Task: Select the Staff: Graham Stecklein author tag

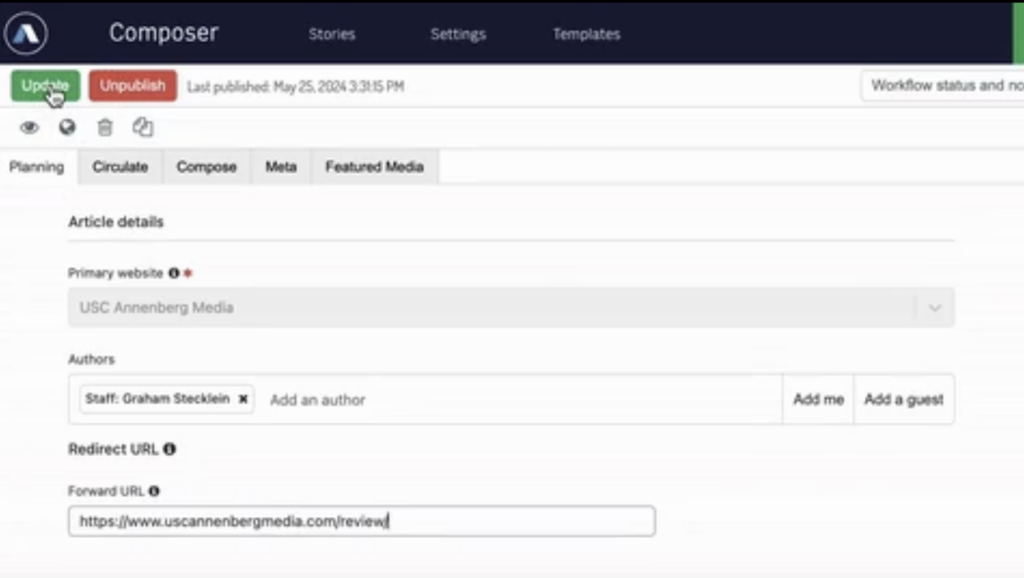Action: (x=167, y=399)
